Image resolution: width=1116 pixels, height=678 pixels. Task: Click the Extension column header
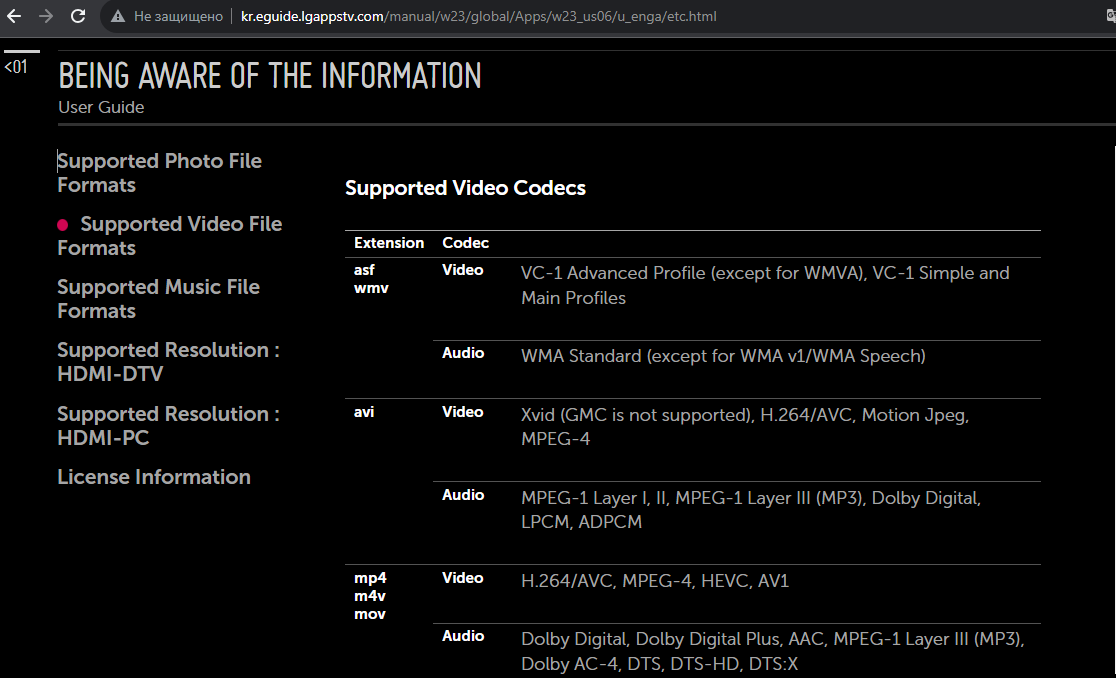pyautogui.click(x=389, y=243)
